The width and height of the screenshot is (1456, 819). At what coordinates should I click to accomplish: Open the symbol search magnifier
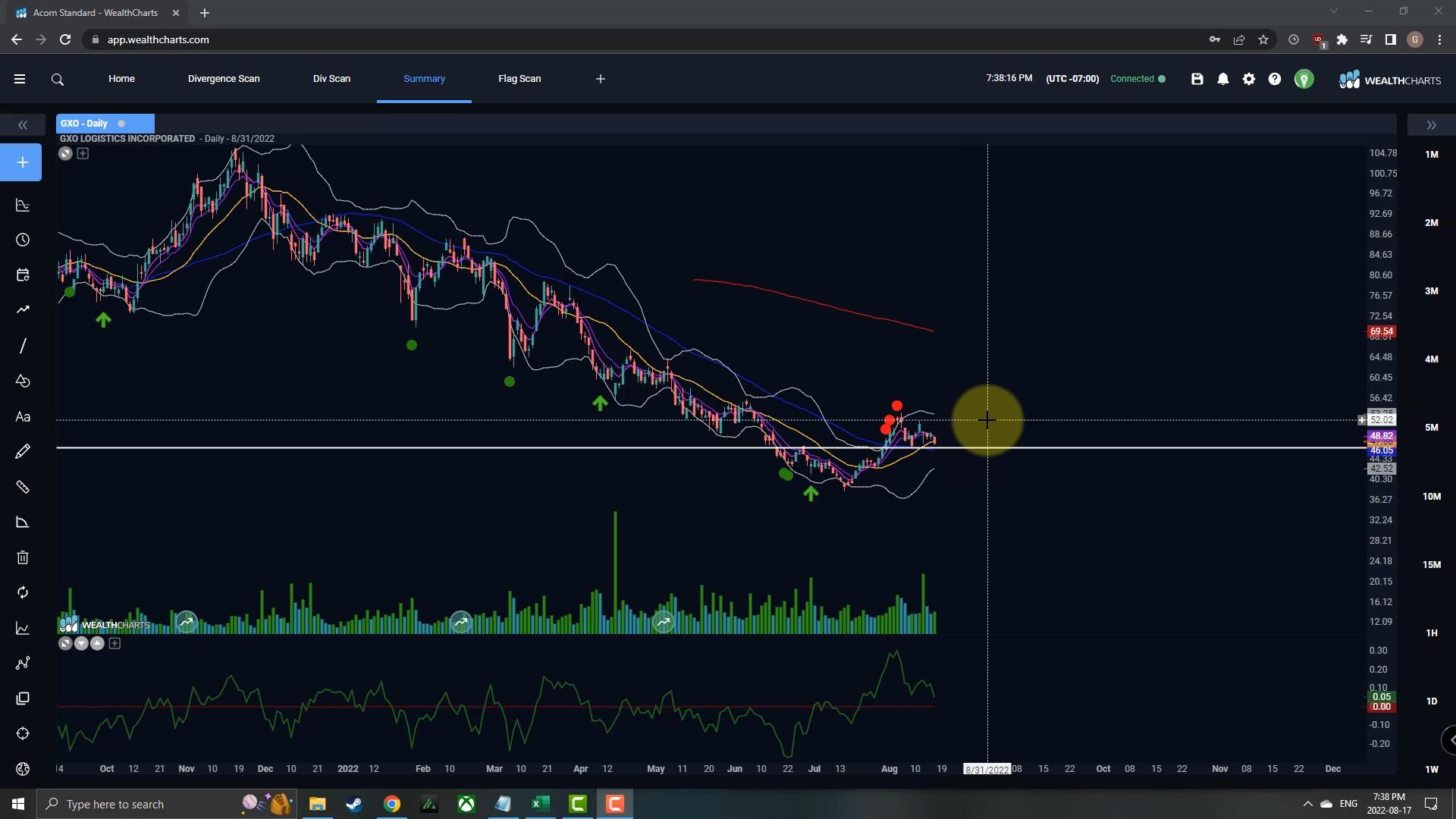coord(58,79)
